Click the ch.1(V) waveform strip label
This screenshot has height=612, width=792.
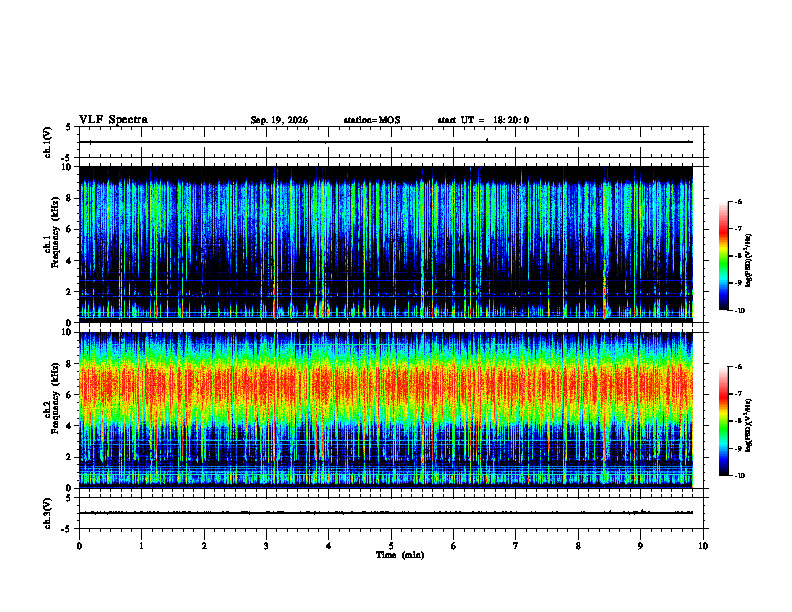[x=48, y=142]
